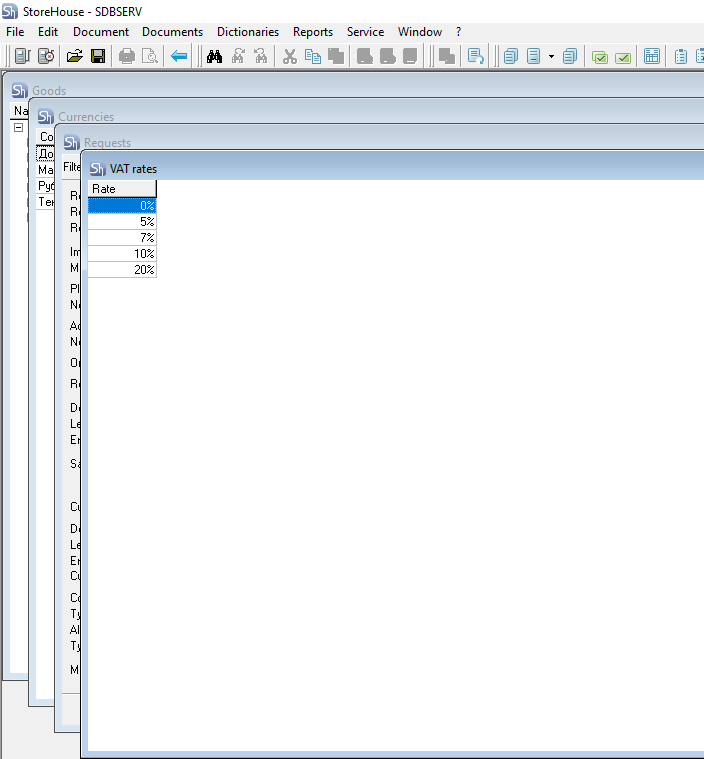
Task: Bring the Requests window to front
Action: click(x=300, y=143)
